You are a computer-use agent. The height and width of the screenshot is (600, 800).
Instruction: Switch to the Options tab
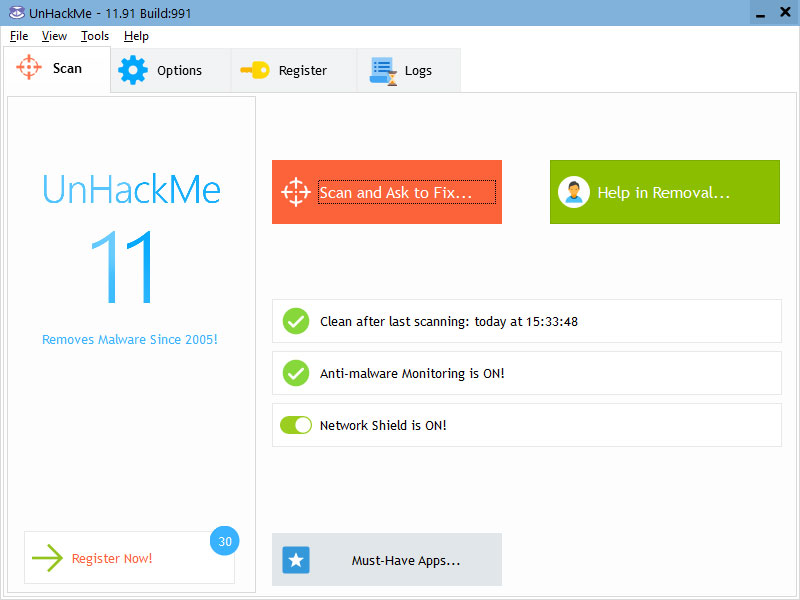point(171,70)
